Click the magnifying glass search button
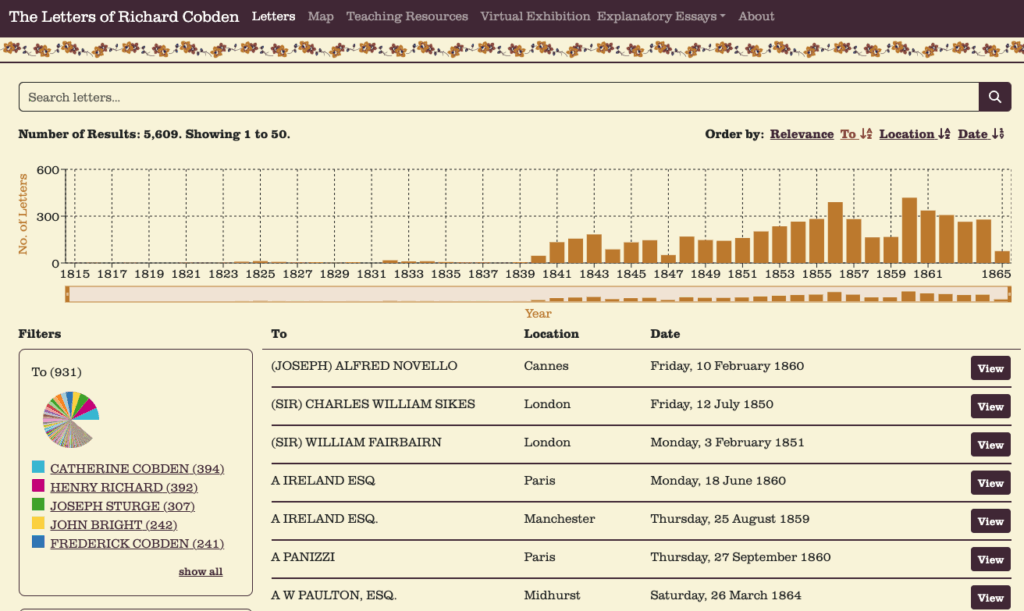The image size is (1024, 611). point(994,97)
